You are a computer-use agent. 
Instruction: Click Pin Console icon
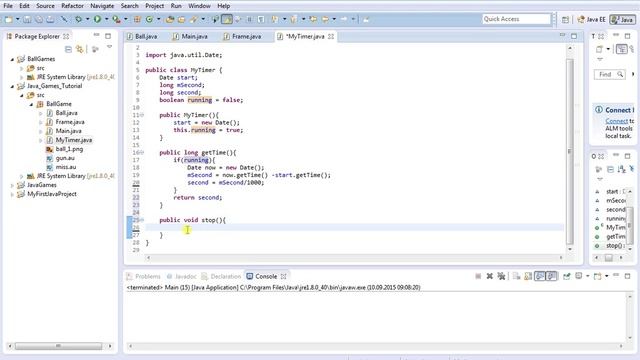point(567,276)
